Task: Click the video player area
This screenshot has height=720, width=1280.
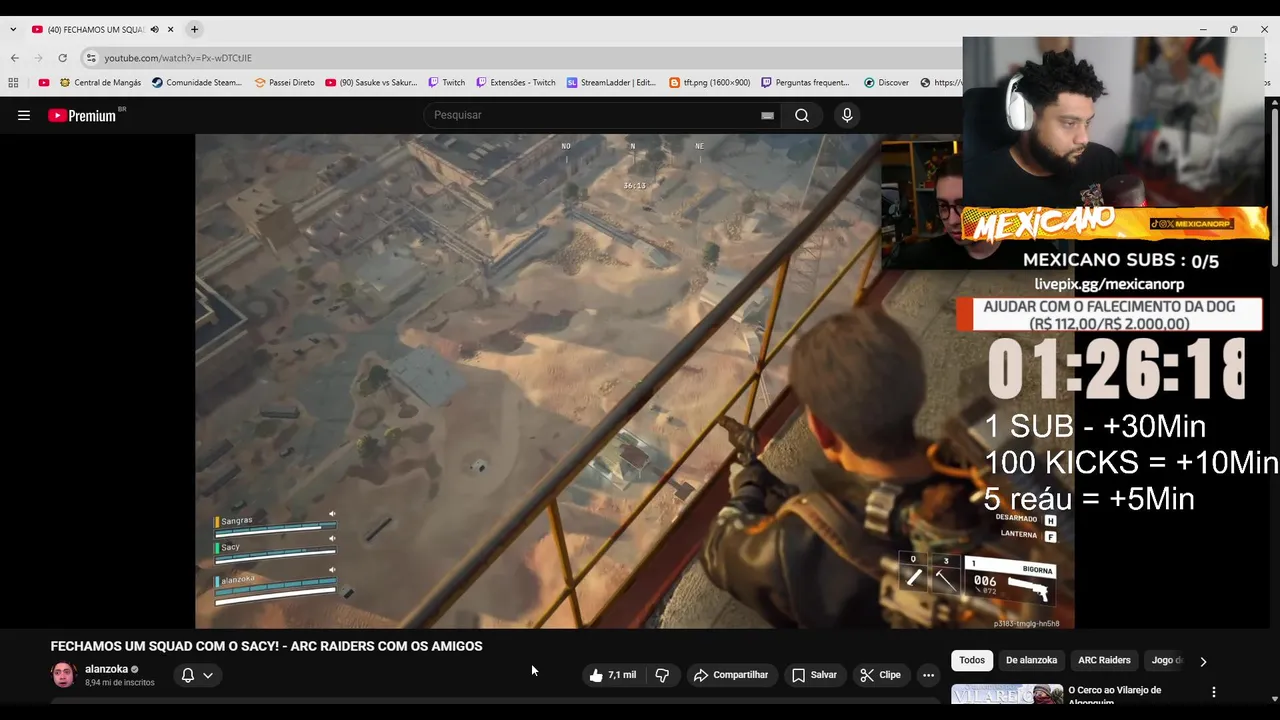Action: click(634, 381)
